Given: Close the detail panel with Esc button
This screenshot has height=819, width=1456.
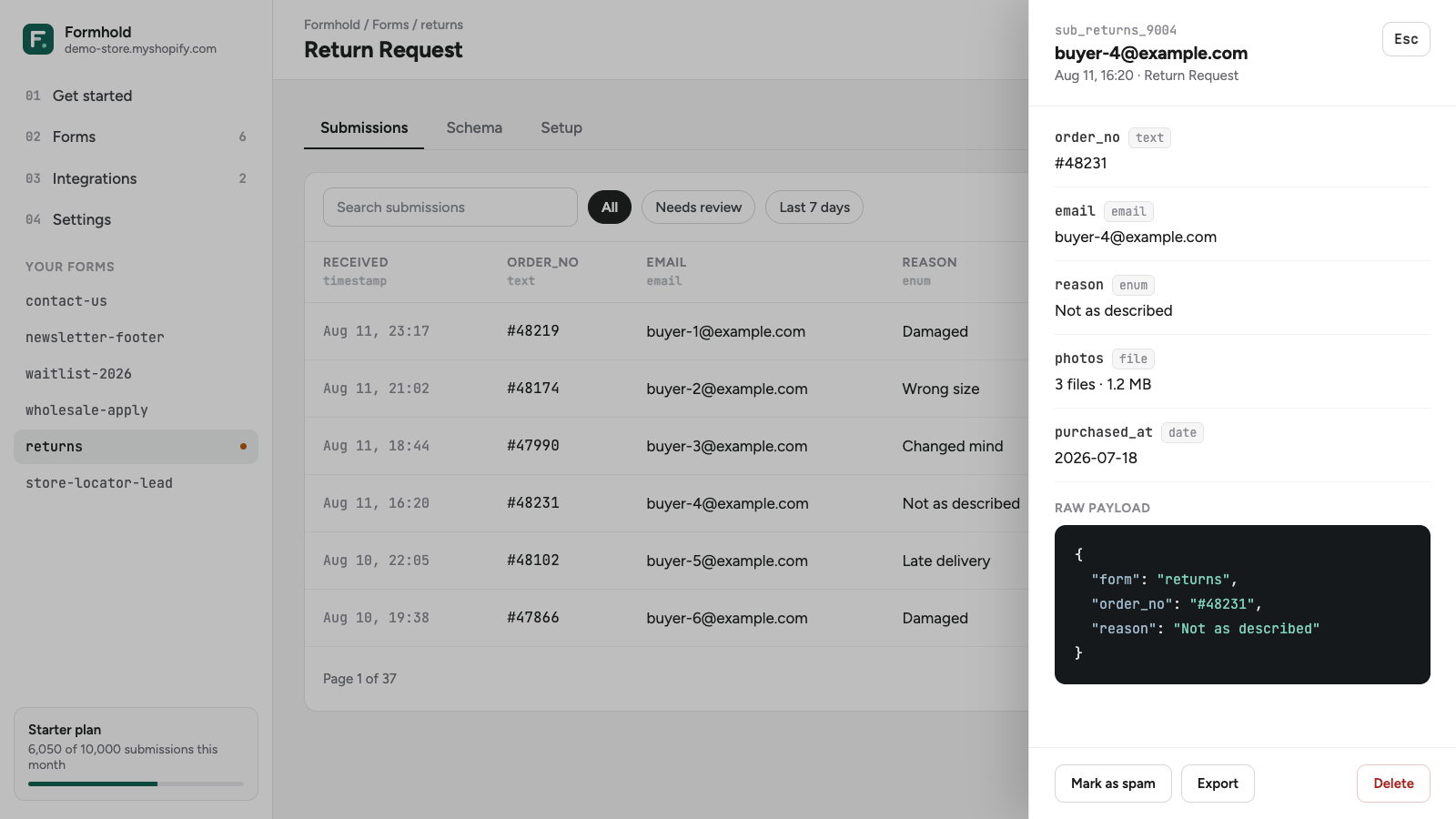Looking at the screenshot, I should 1406,39.
